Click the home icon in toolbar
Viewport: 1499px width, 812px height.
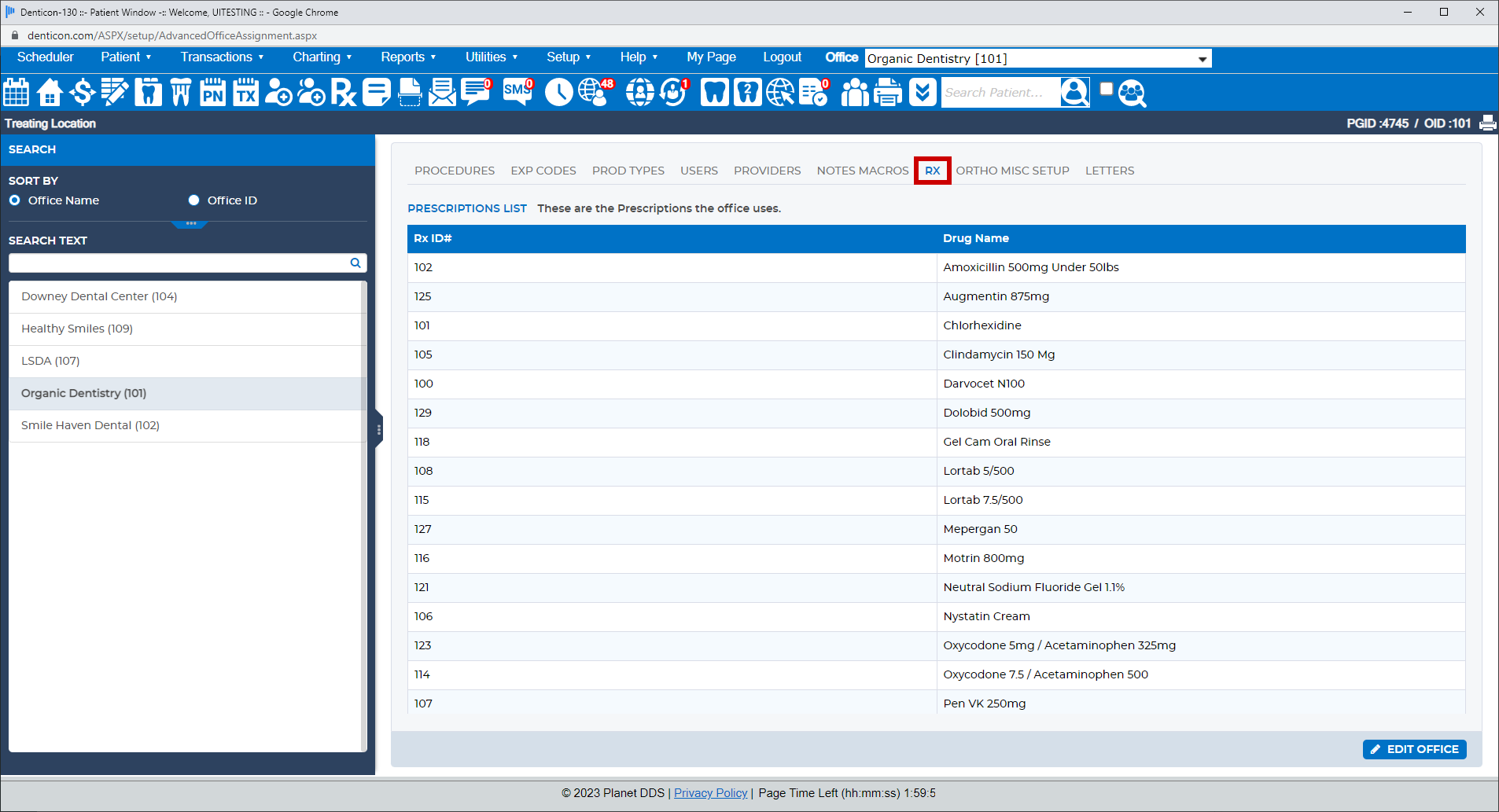click(50, 93)
